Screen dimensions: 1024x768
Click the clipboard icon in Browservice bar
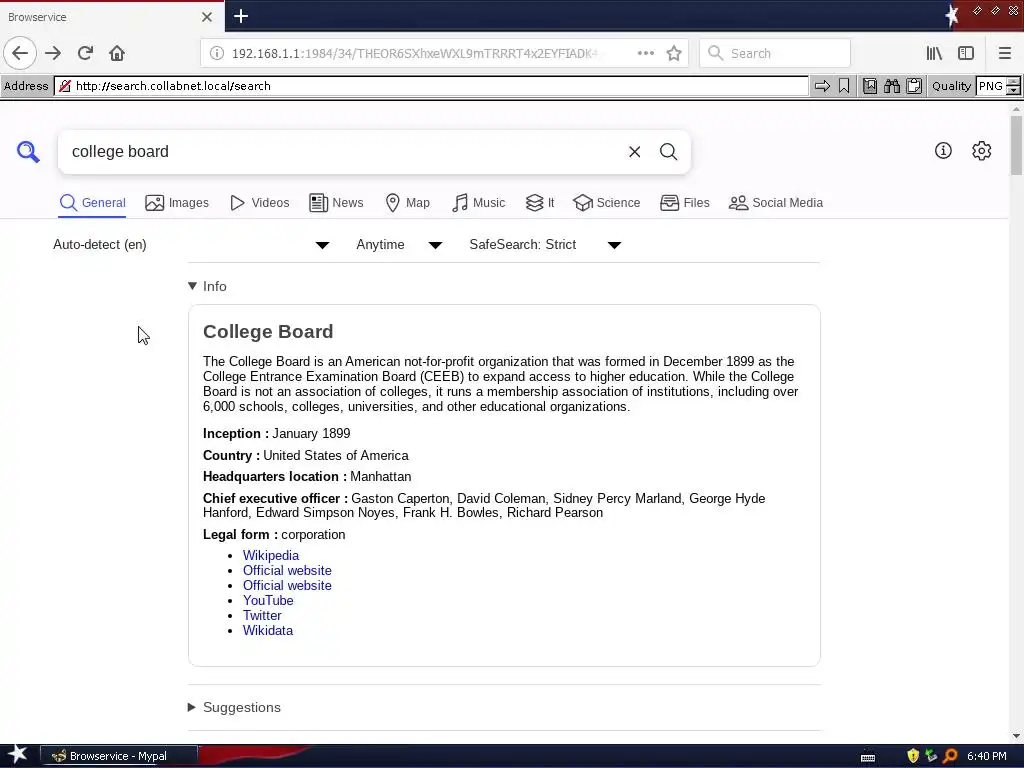point(914,86)
